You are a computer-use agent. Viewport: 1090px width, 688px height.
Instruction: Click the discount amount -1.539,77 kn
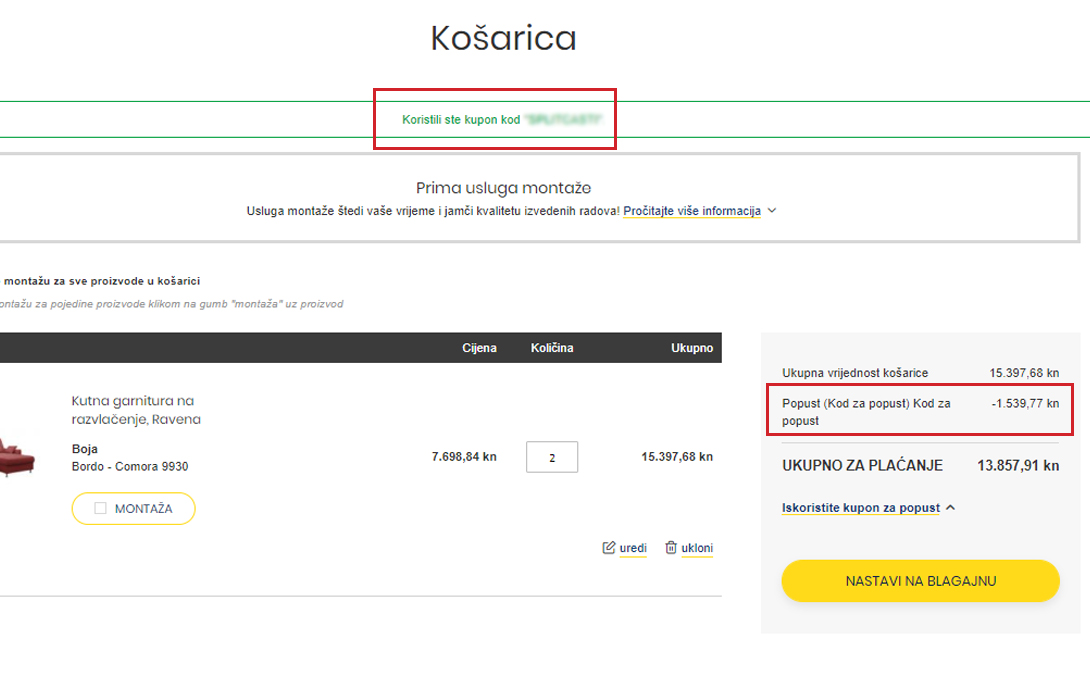[x=1025, y=403]
